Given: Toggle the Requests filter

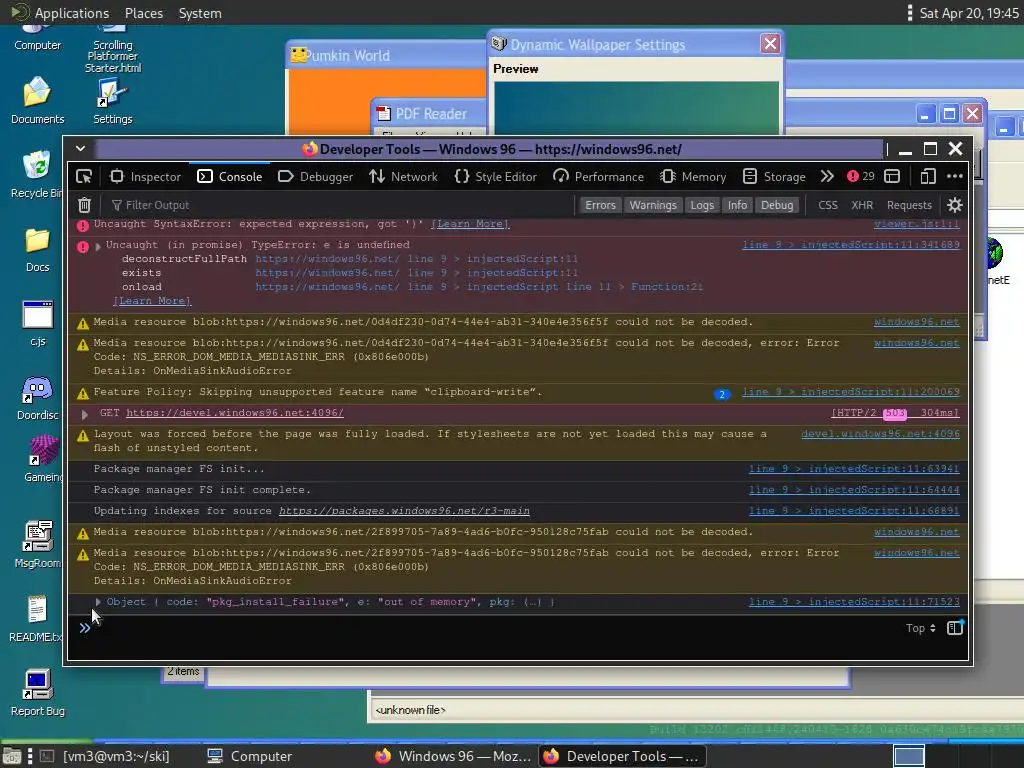Looking at the screenshot, I should tap(909, 205).
